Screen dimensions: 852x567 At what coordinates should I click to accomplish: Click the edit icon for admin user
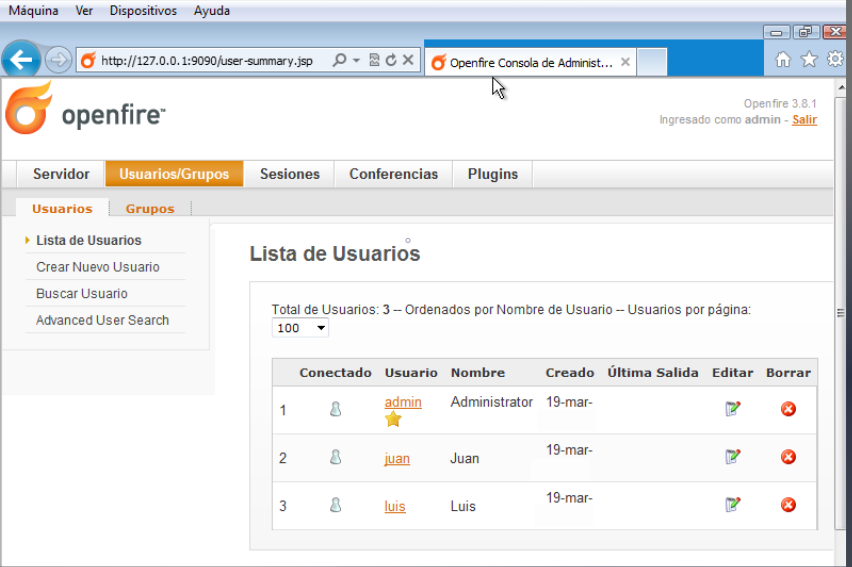[733, 409]
